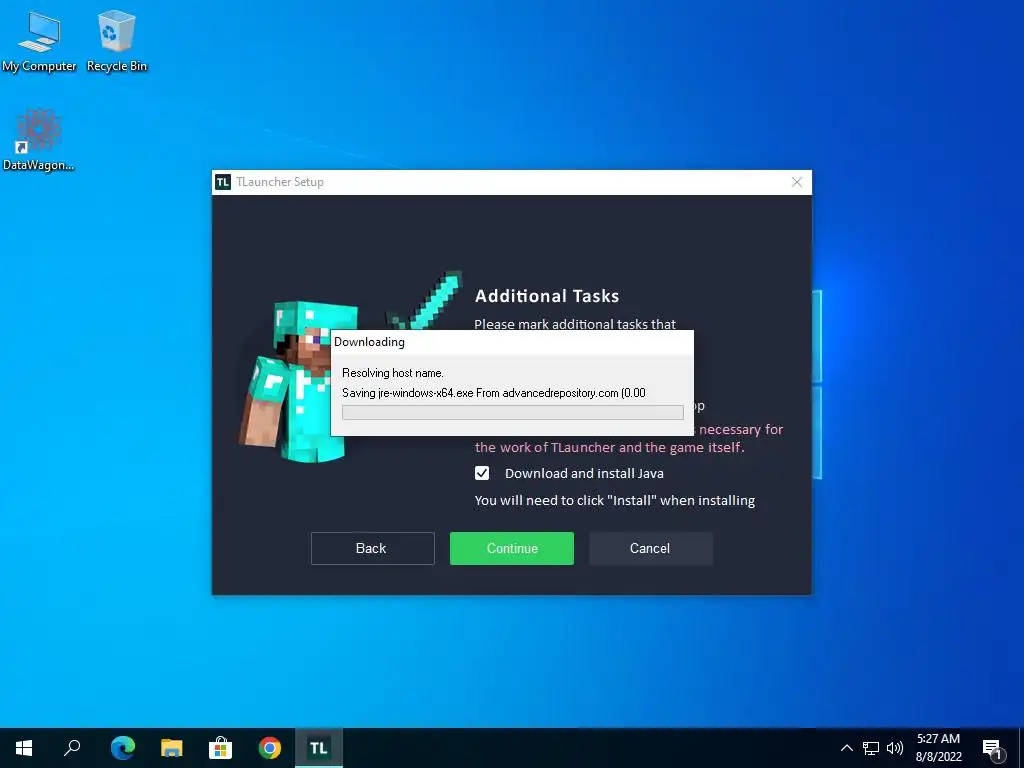
Task: Launch Microsoft Edge from taskbar
Action: [x=122, y=748]
